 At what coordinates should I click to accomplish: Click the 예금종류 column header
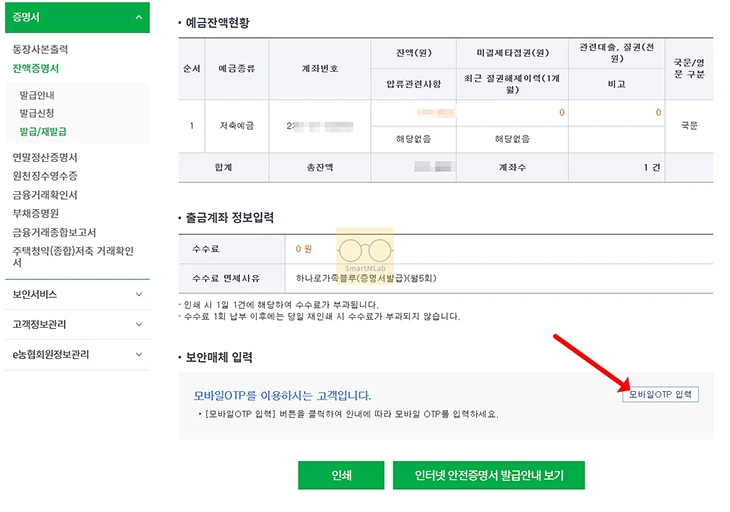click(237, 69)
